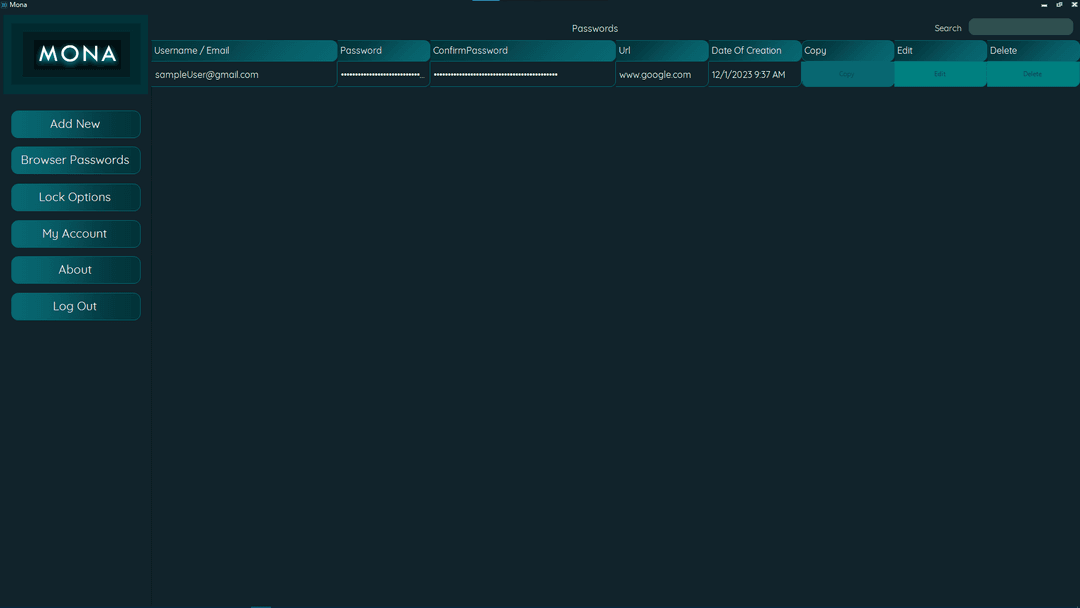Viewport: 1080px width, 608px height.
Task: Click the Url column header
Action: tap(661, 51)
